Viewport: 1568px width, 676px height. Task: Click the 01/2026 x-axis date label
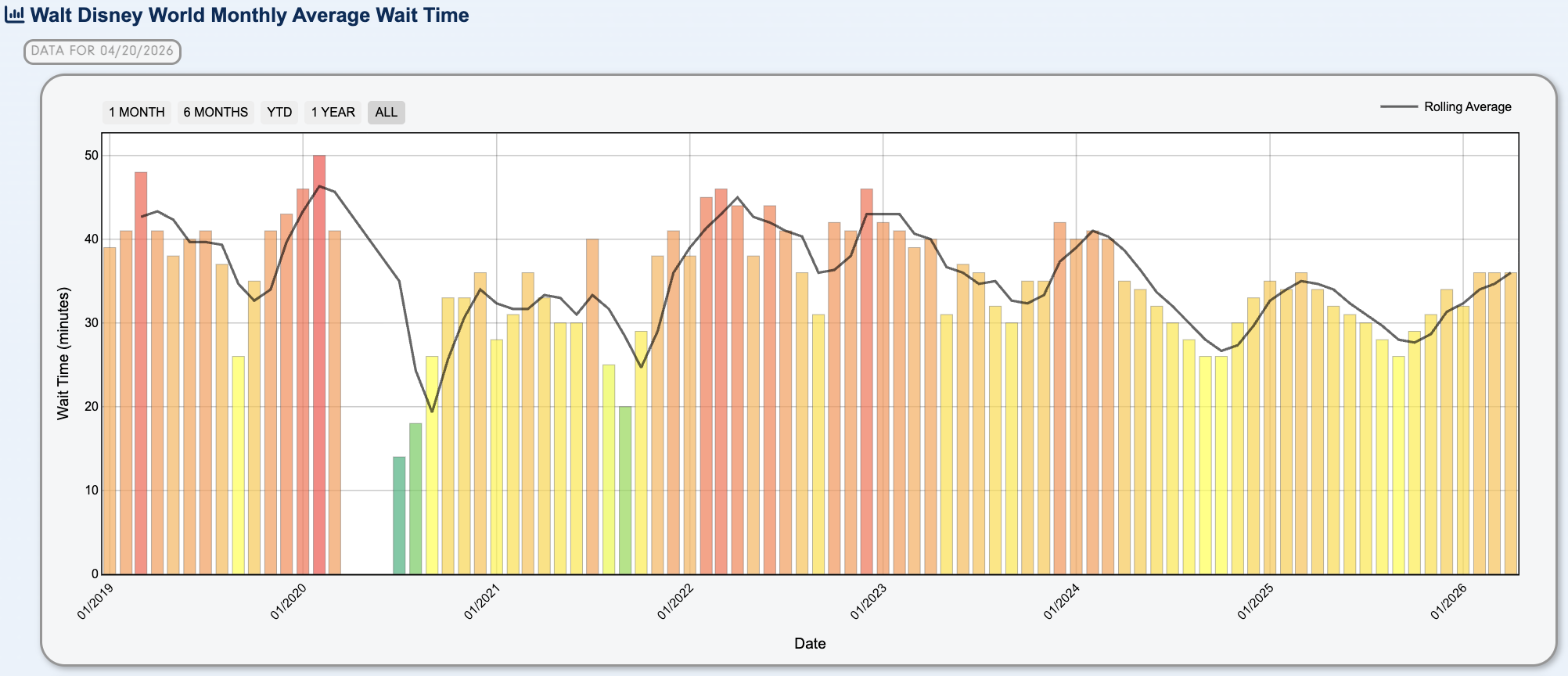pyautogui.click(x=1448, y=601)
